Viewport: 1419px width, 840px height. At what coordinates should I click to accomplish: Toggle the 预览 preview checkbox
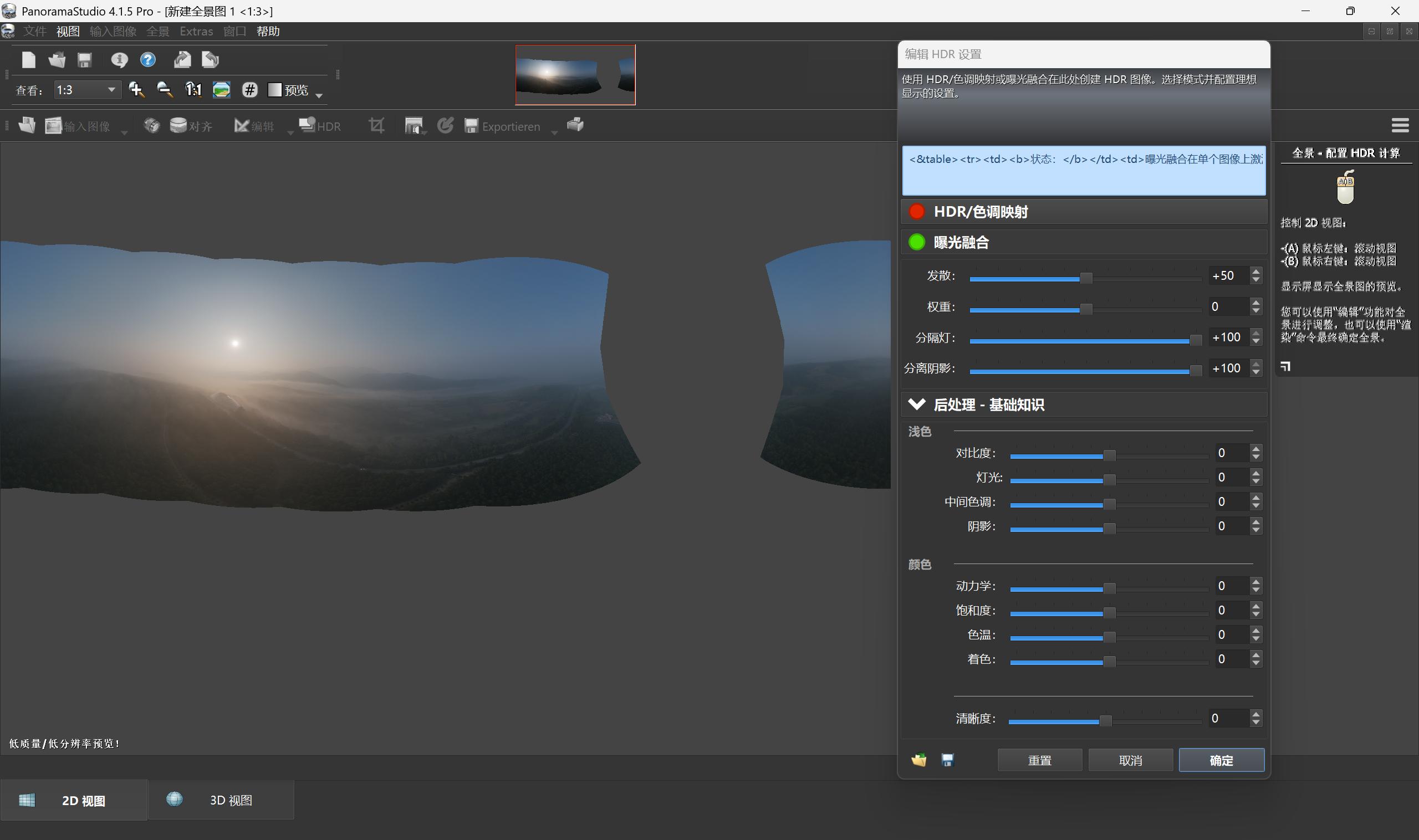click(274, 89)
